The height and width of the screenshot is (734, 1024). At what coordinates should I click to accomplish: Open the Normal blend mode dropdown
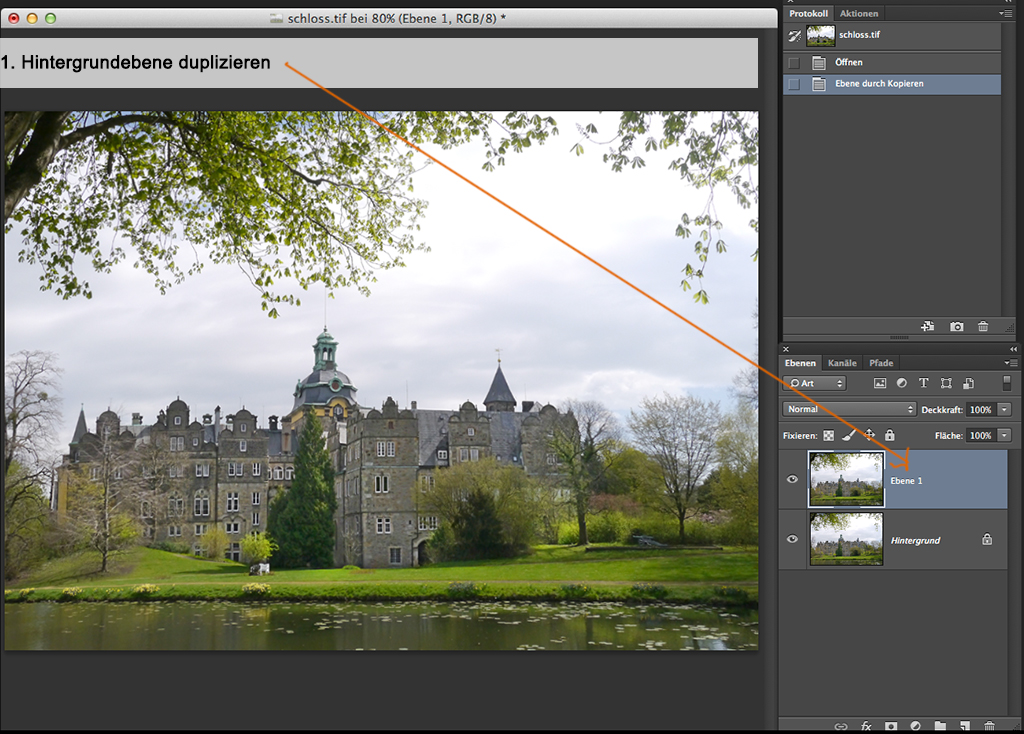(x=850, y=409)
